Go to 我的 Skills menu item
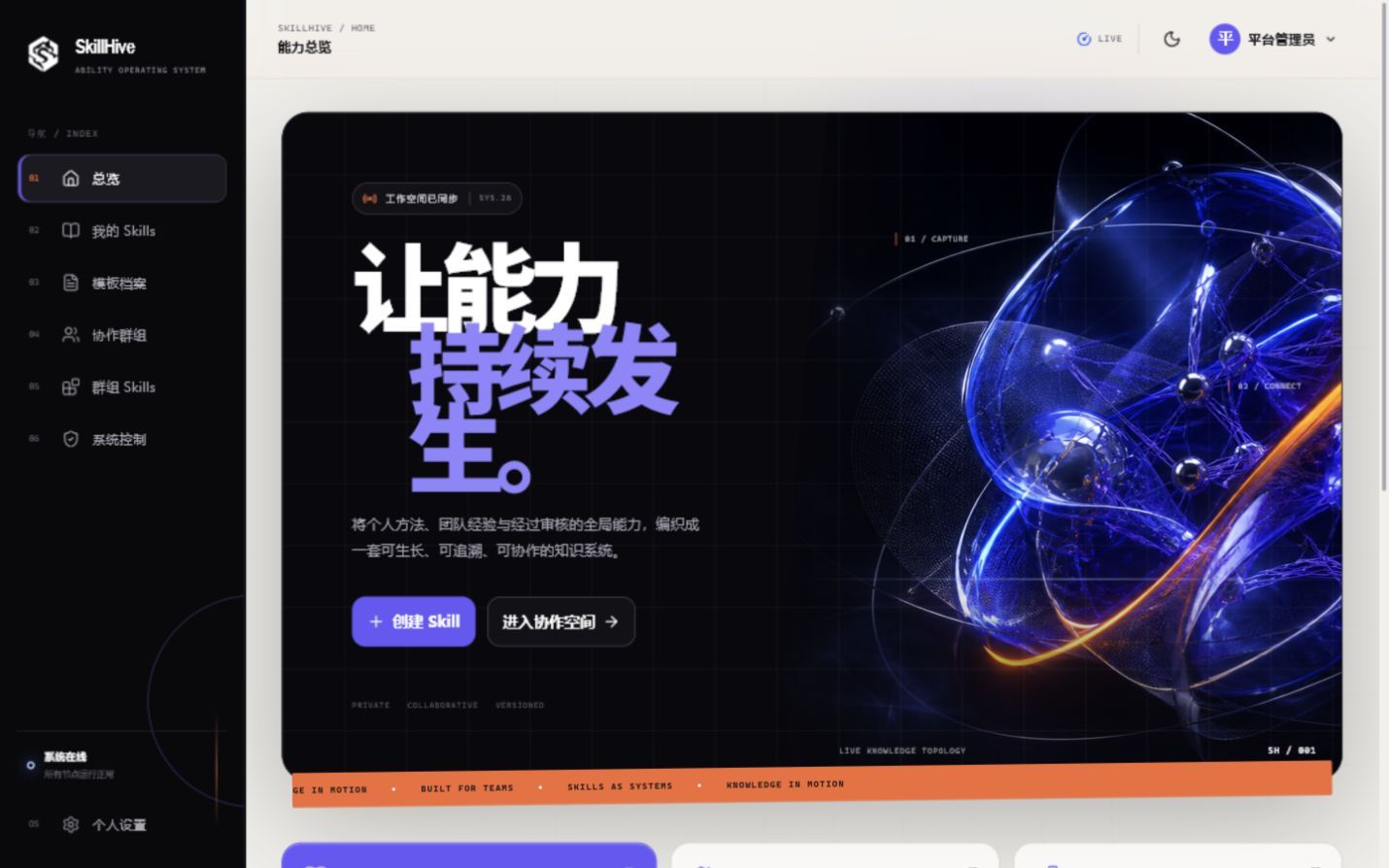Screen dimensions: 1389x868 tap(122, 230)
